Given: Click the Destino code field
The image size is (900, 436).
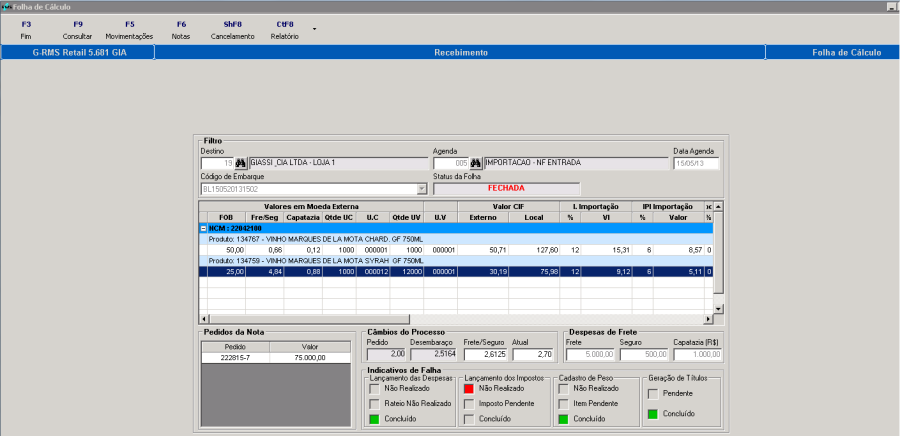Looking at the screenshot, I should [x=218, y=164].
